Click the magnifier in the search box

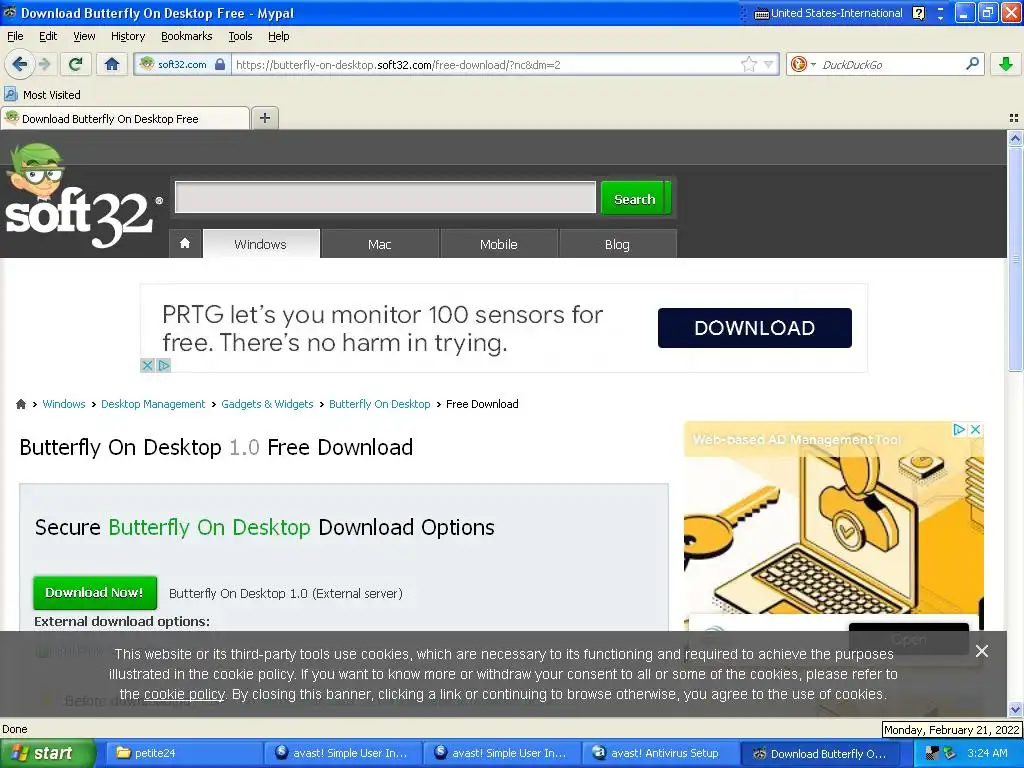pyautogui.click(x=972, y=63)
